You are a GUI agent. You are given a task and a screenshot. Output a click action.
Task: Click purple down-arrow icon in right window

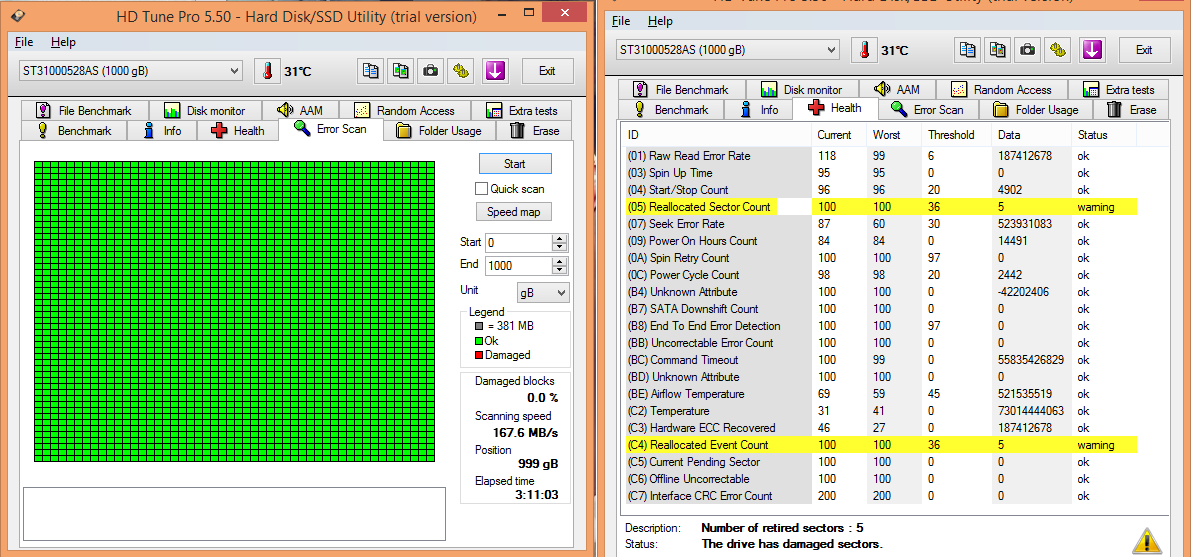(x=1091, y=50)
